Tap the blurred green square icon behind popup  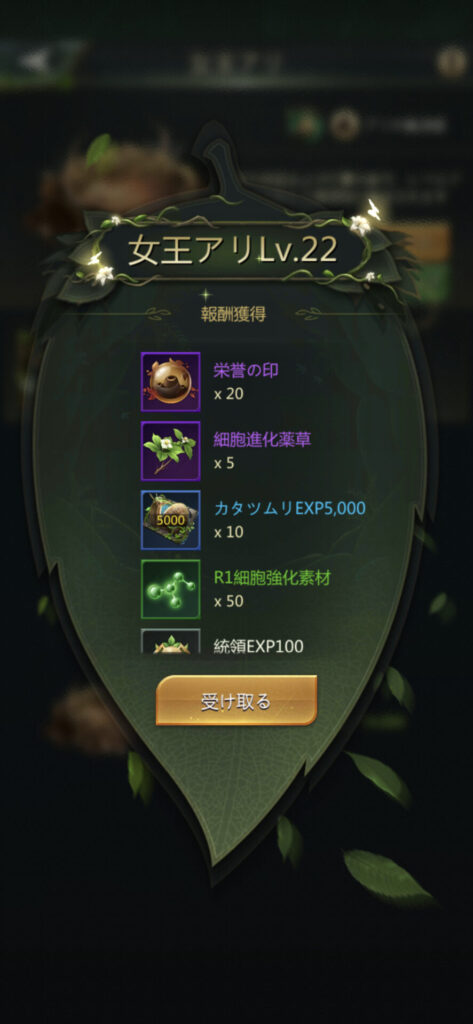[303, 125]
